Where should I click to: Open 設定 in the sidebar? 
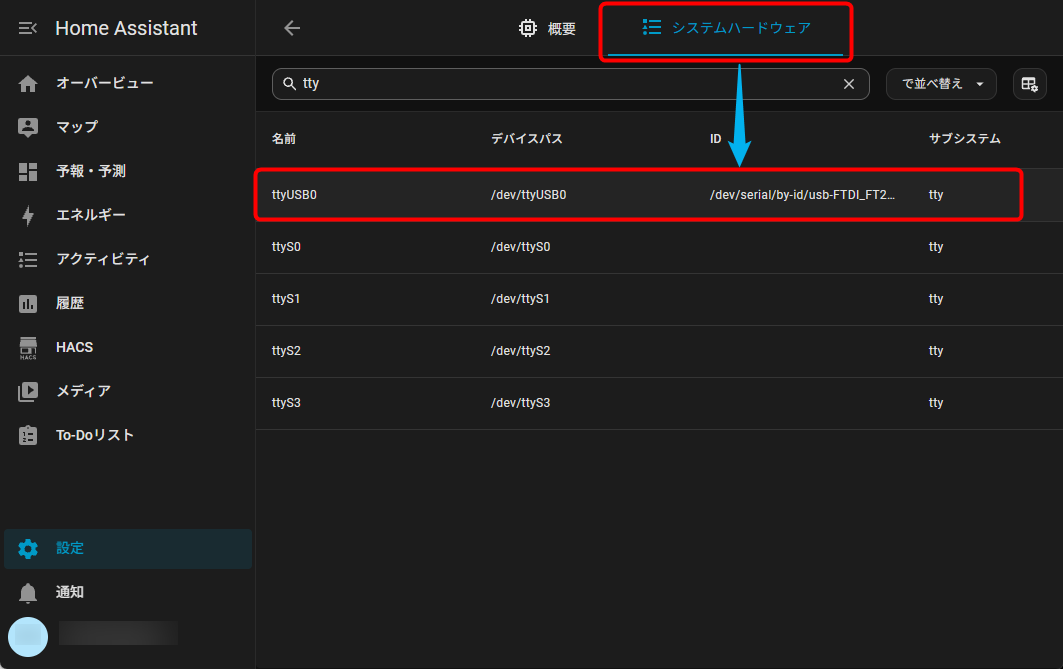click(x=127, y=548)
